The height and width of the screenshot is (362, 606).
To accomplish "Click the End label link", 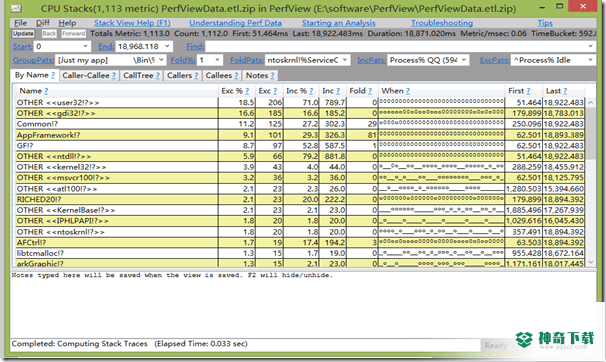I will pos(106,47).
